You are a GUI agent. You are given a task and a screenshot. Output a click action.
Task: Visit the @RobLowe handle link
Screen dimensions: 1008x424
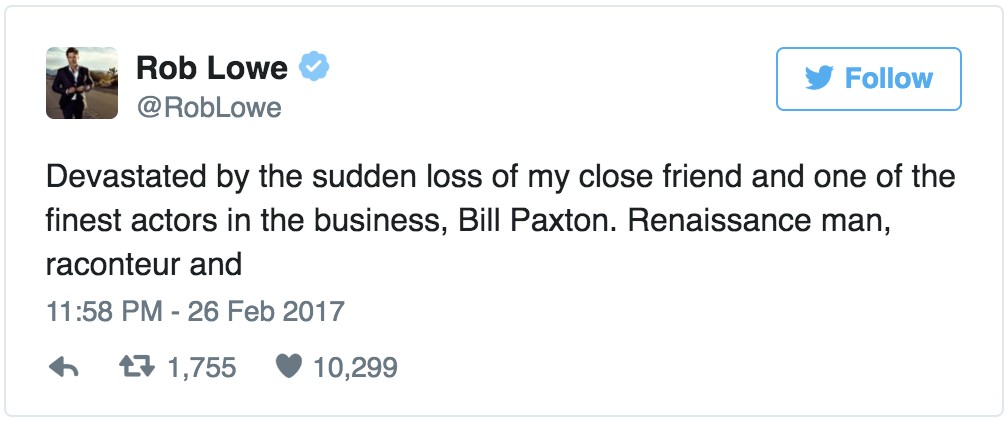pos(209,107)
